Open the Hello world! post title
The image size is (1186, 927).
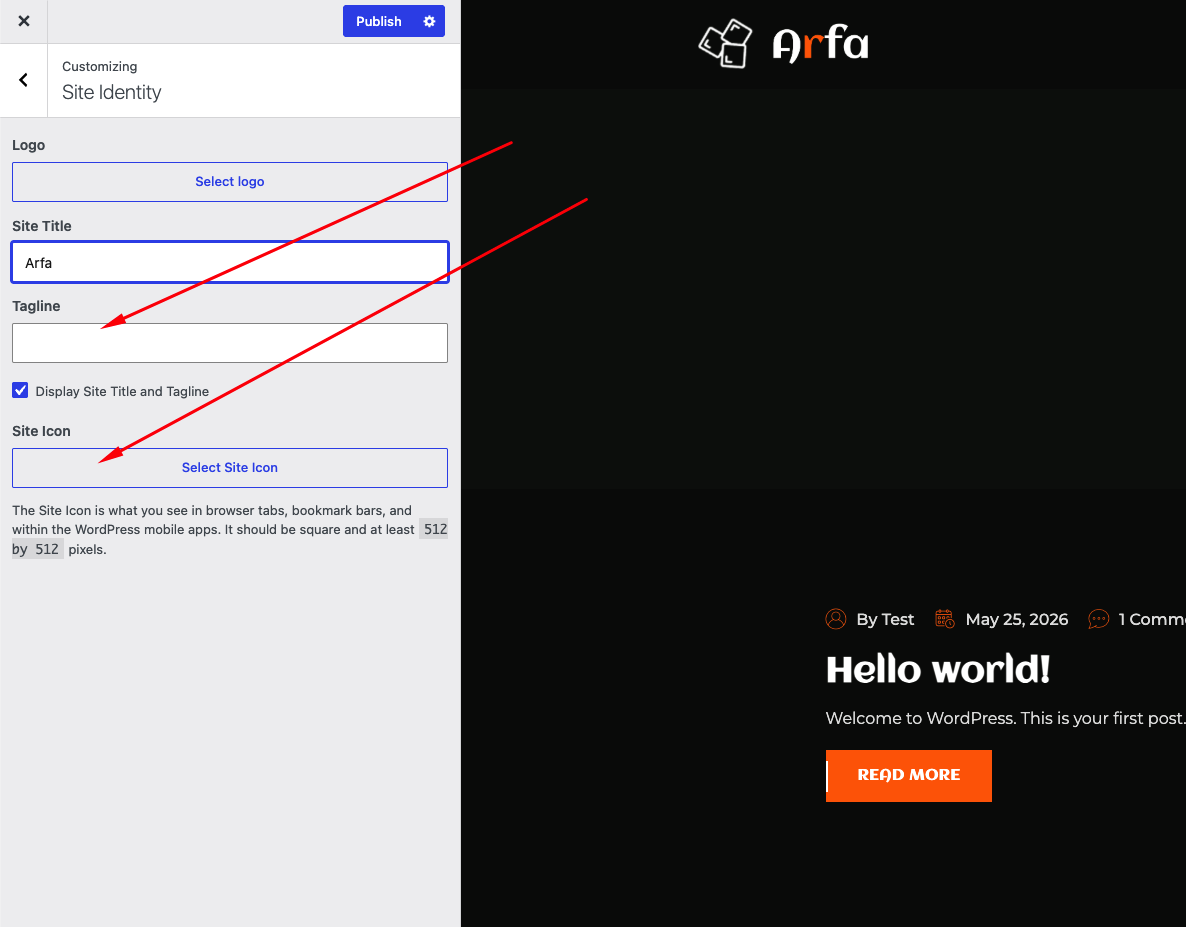pyautogui.click(x=938, y=669)
